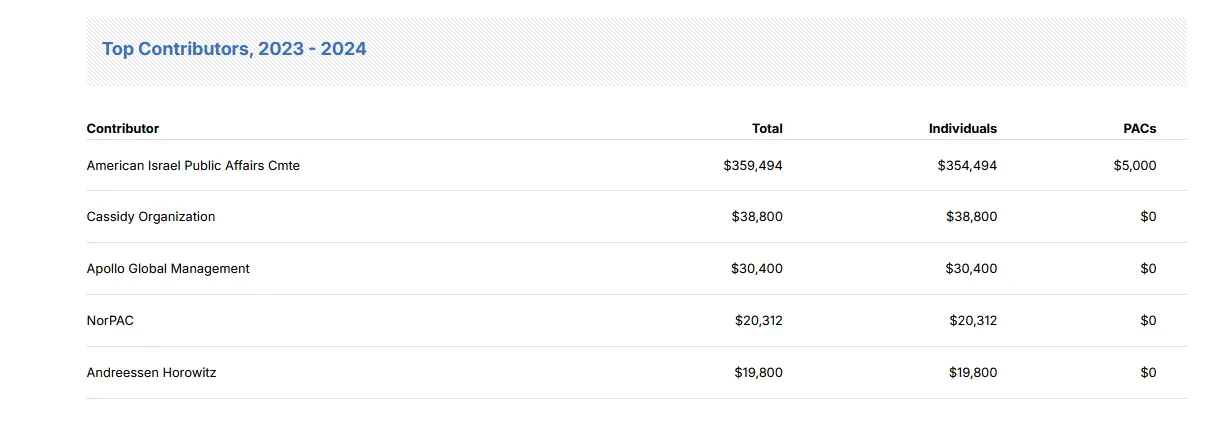Click the $19,800 total for Andreessen Horowitz
Screen dimensions: 1221x430
pyautogui.click(x=759, y=372)
